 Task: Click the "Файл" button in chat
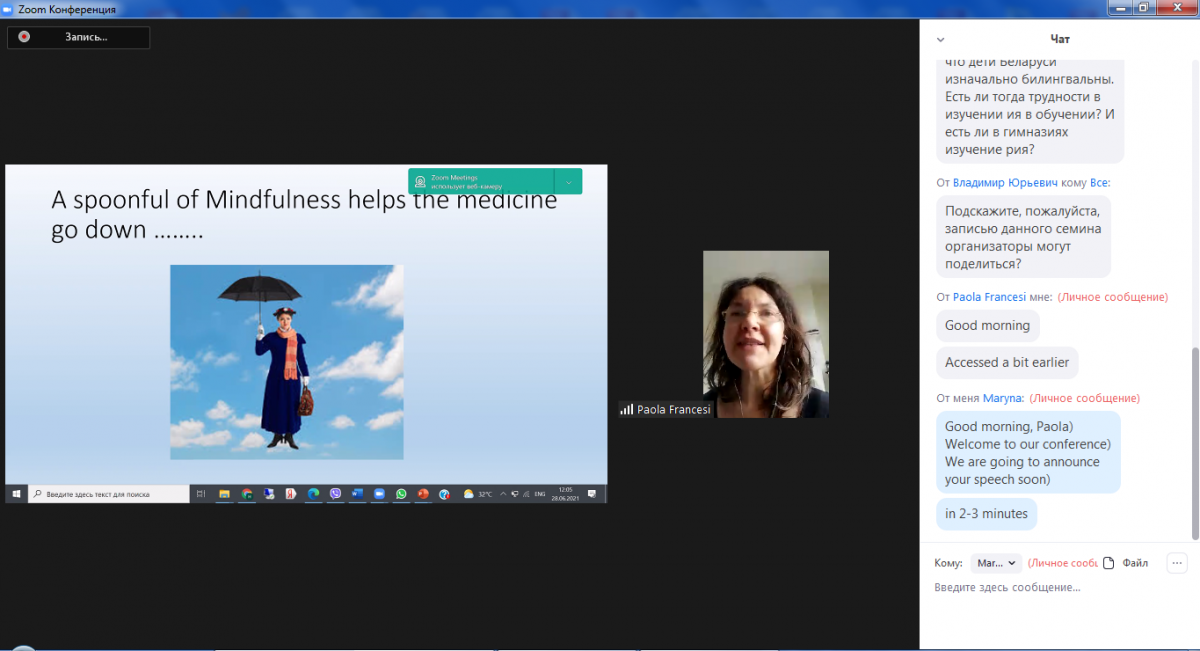pyautogui.click(x=1135, y=563)
